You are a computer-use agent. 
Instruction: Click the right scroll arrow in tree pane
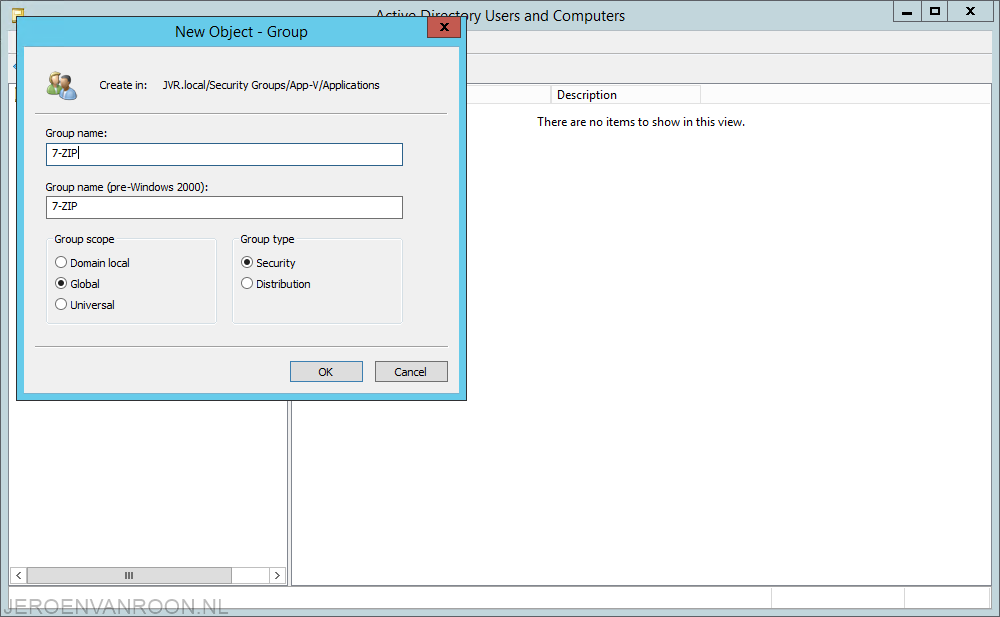[277, 576]
